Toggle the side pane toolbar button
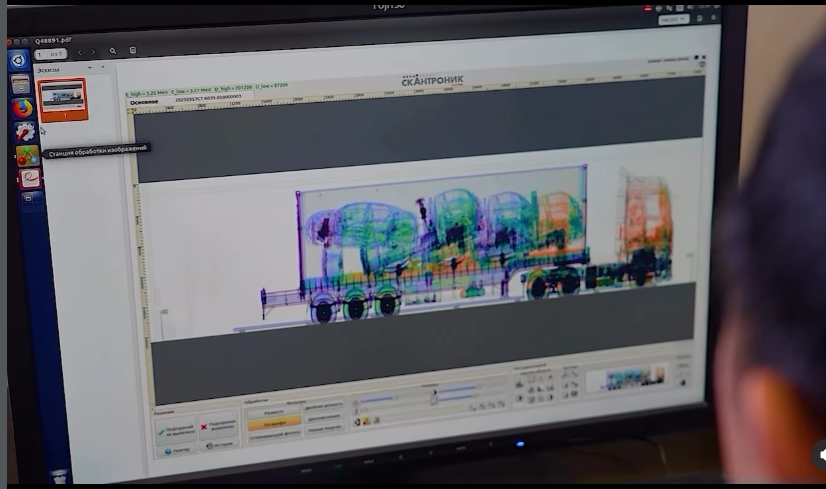This screenshot has width=826, height=489. click(133, 50)
